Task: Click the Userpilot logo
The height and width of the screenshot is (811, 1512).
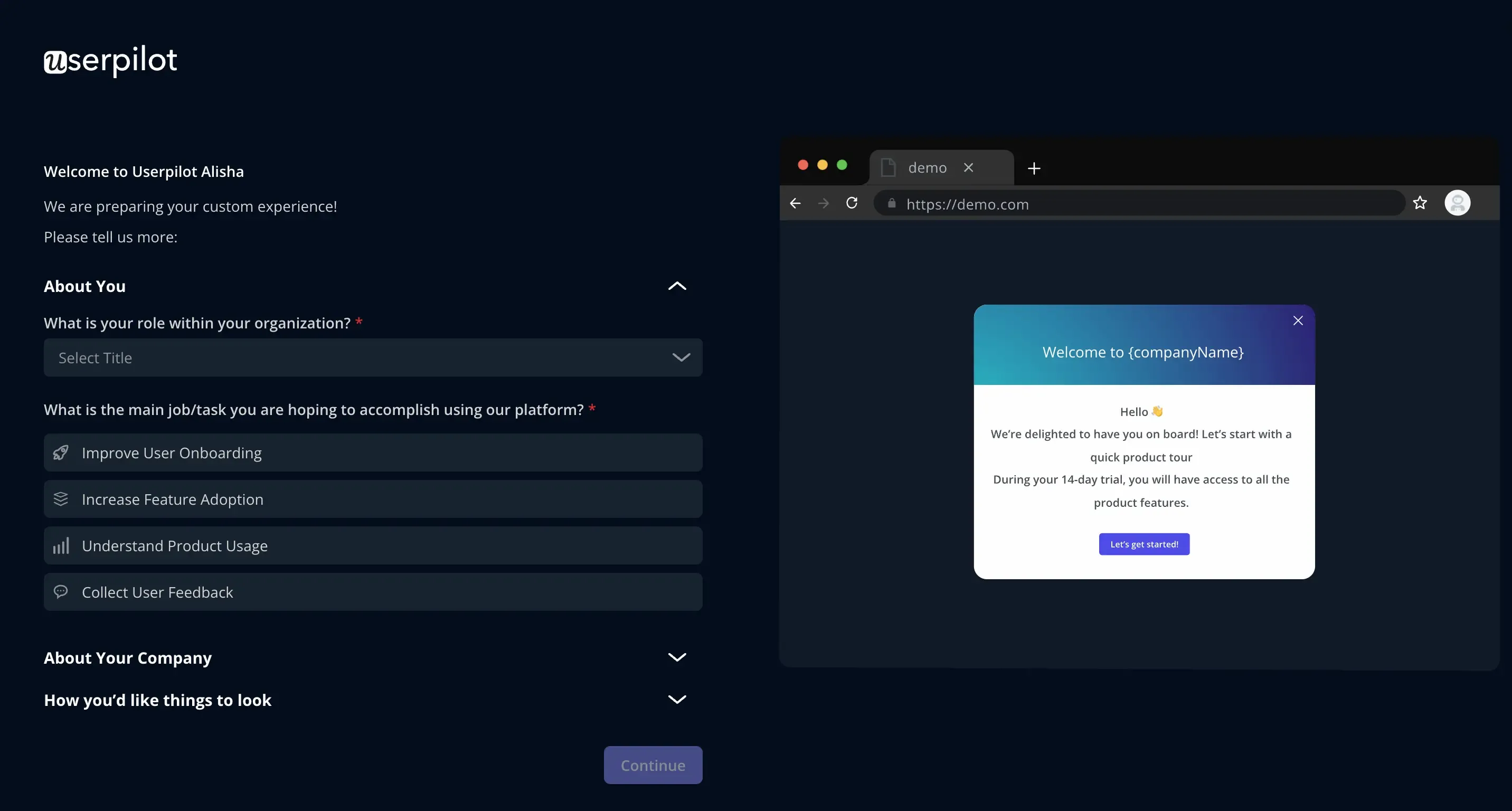Action: click(x=110, y=60)
